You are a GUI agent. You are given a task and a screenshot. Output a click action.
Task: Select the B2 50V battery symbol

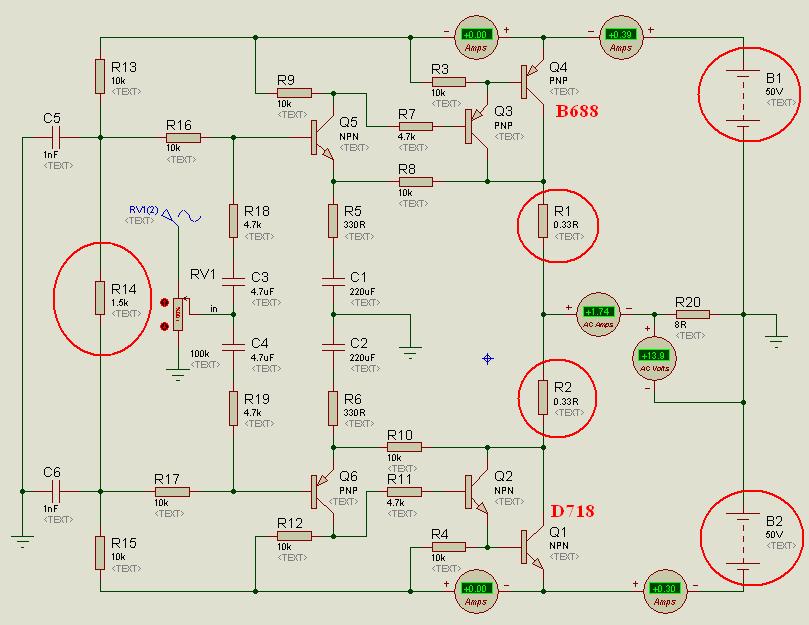click(743, 540)
